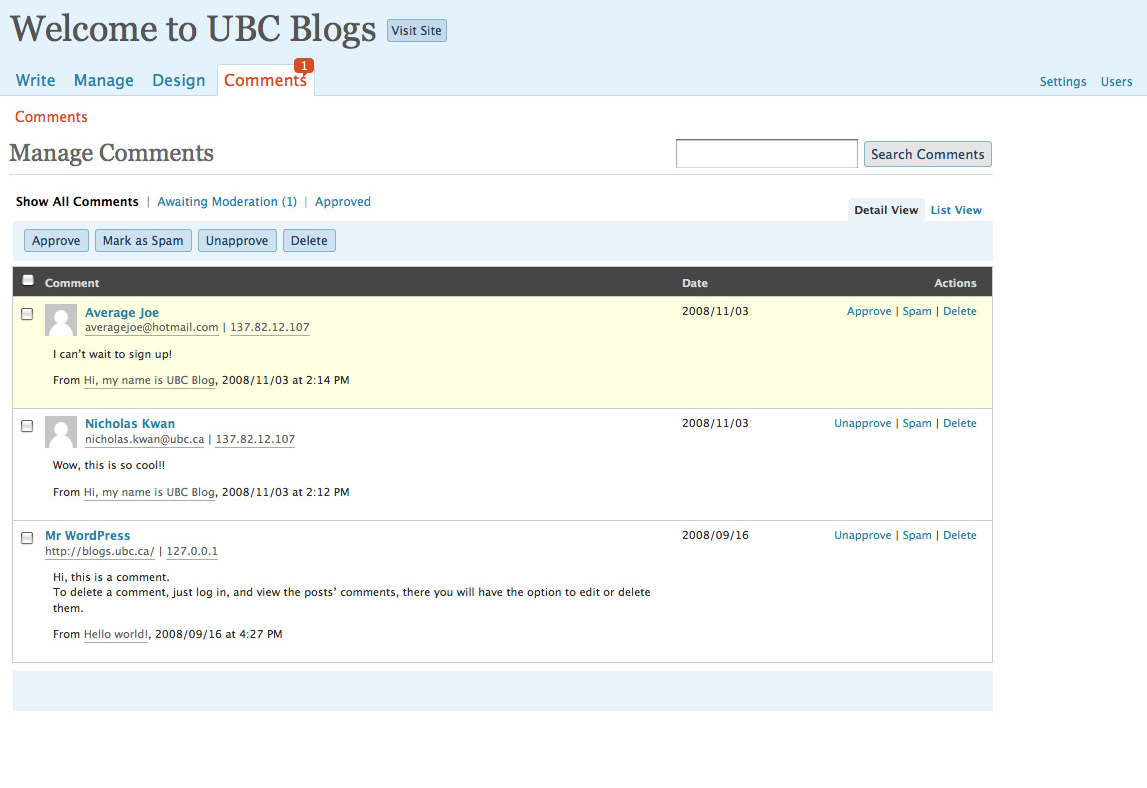The height and width of the screenshot is (788, 1147).
Task: Click the Search Comments button
Action: click(x=928, y=154)
